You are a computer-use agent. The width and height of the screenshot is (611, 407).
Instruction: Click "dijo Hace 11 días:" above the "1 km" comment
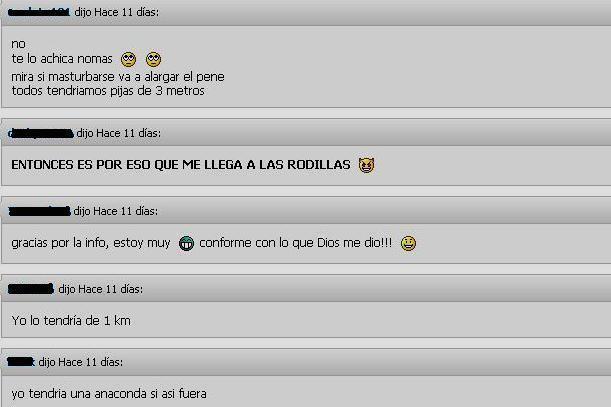101,289
